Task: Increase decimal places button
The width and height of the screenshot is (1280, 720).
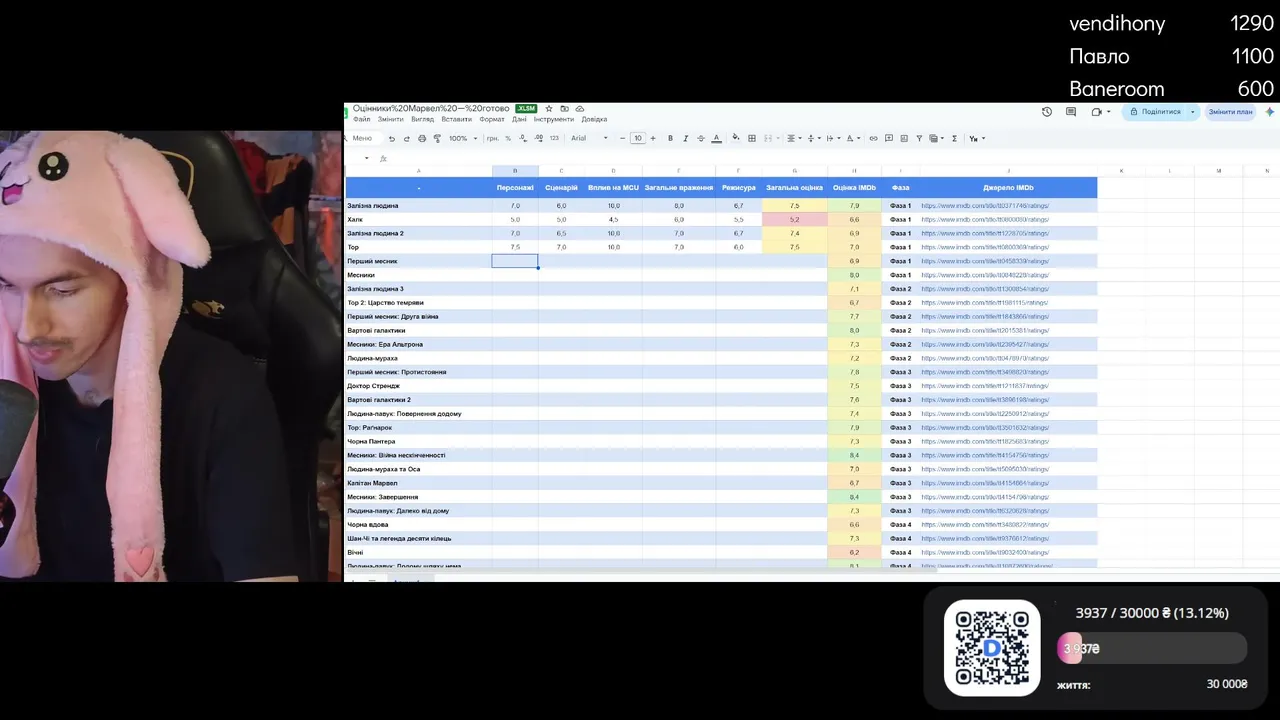Action: pyautogui.click(x=538, y=138)
